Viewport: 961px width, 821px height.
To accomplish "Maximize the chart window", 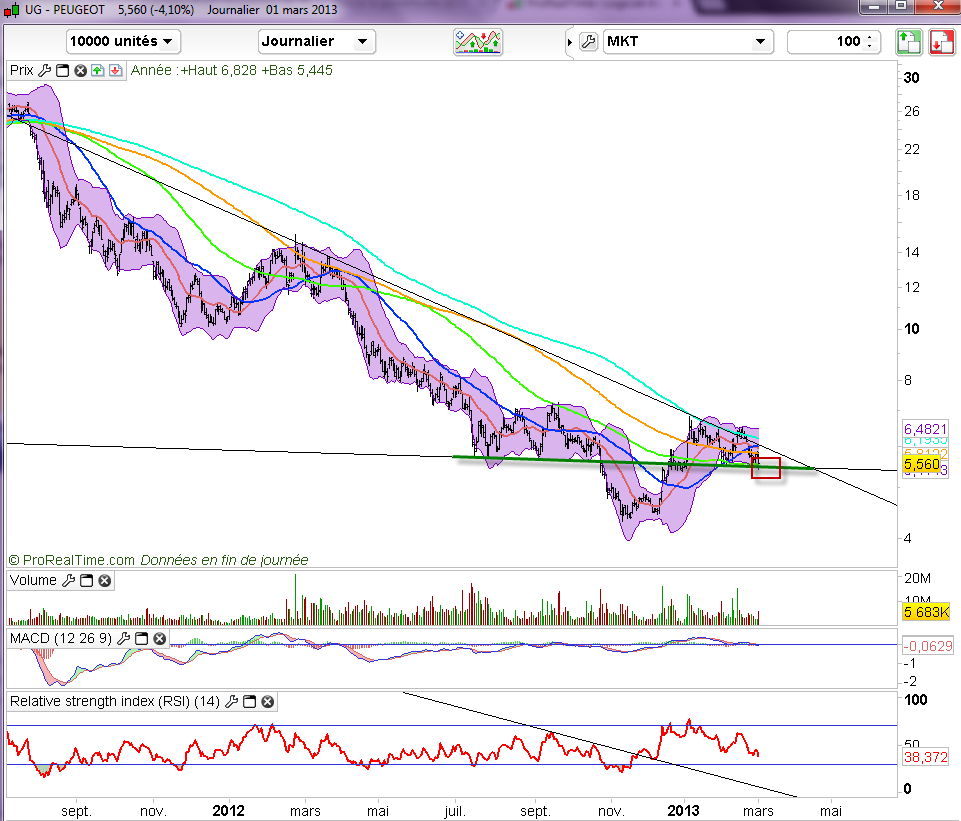I will point(901,7).
